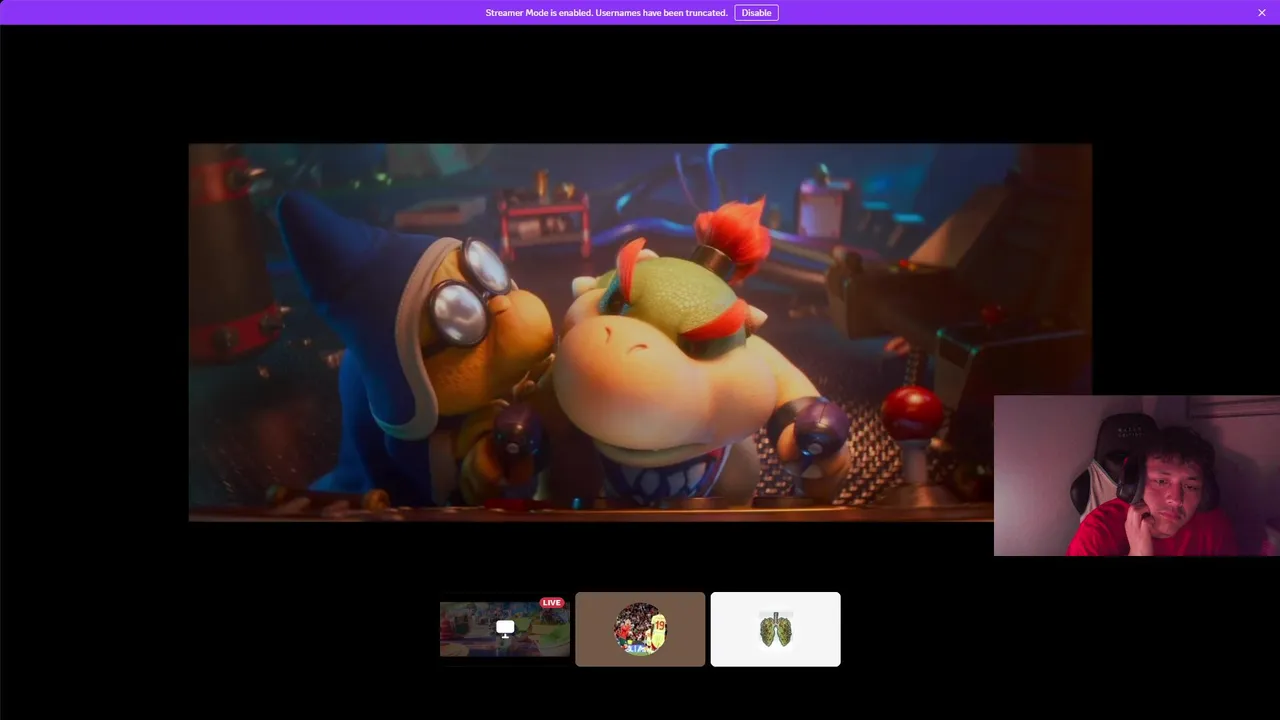
Task: Click the Streamer Mode is enabled banner text
Action: coord(606,13)
